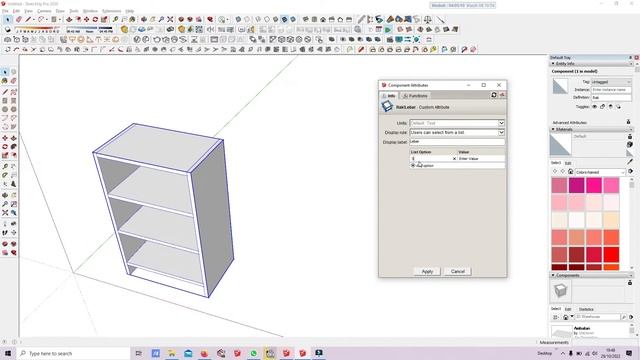
Task: Open the 3D Warehouse search dropdown in Components
Action: click(x=572, y=317)
